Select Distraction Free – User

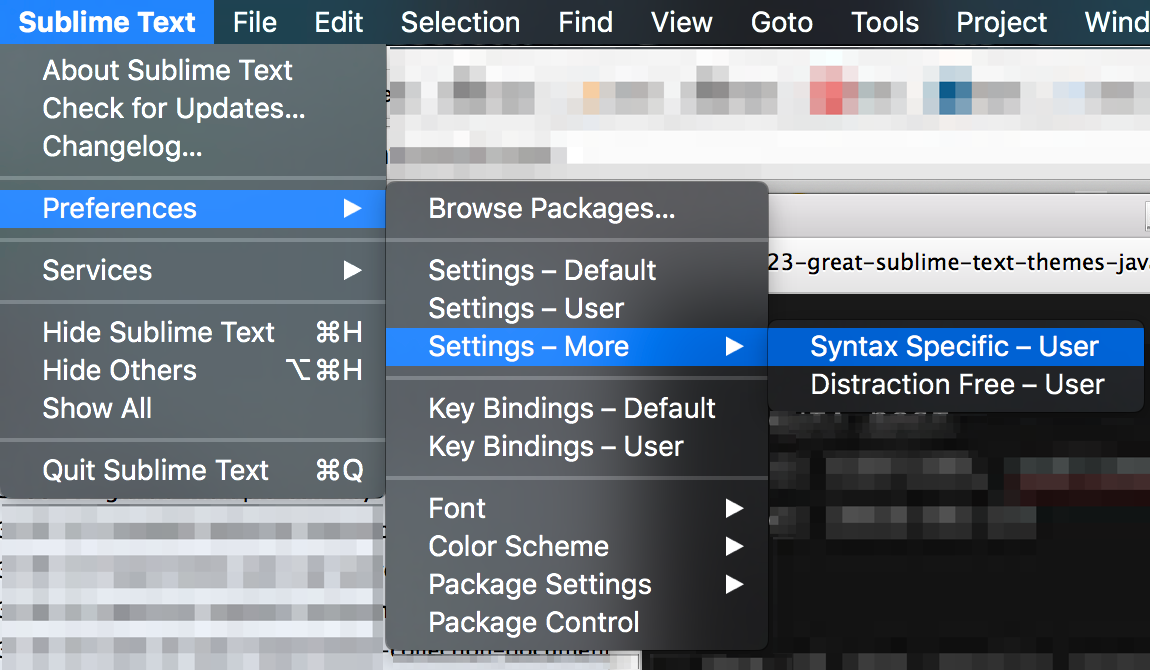pyautogui.click(x=956, y=385)
